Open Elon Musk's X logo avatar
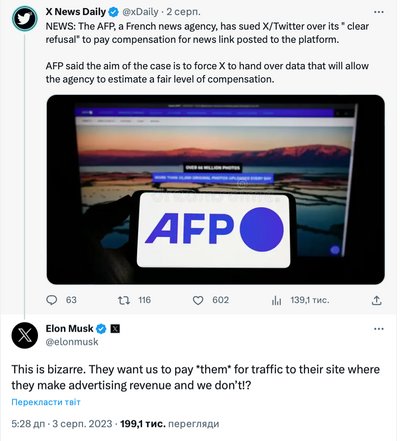Viewport: 400px width, 441px height. click(25, 335)
